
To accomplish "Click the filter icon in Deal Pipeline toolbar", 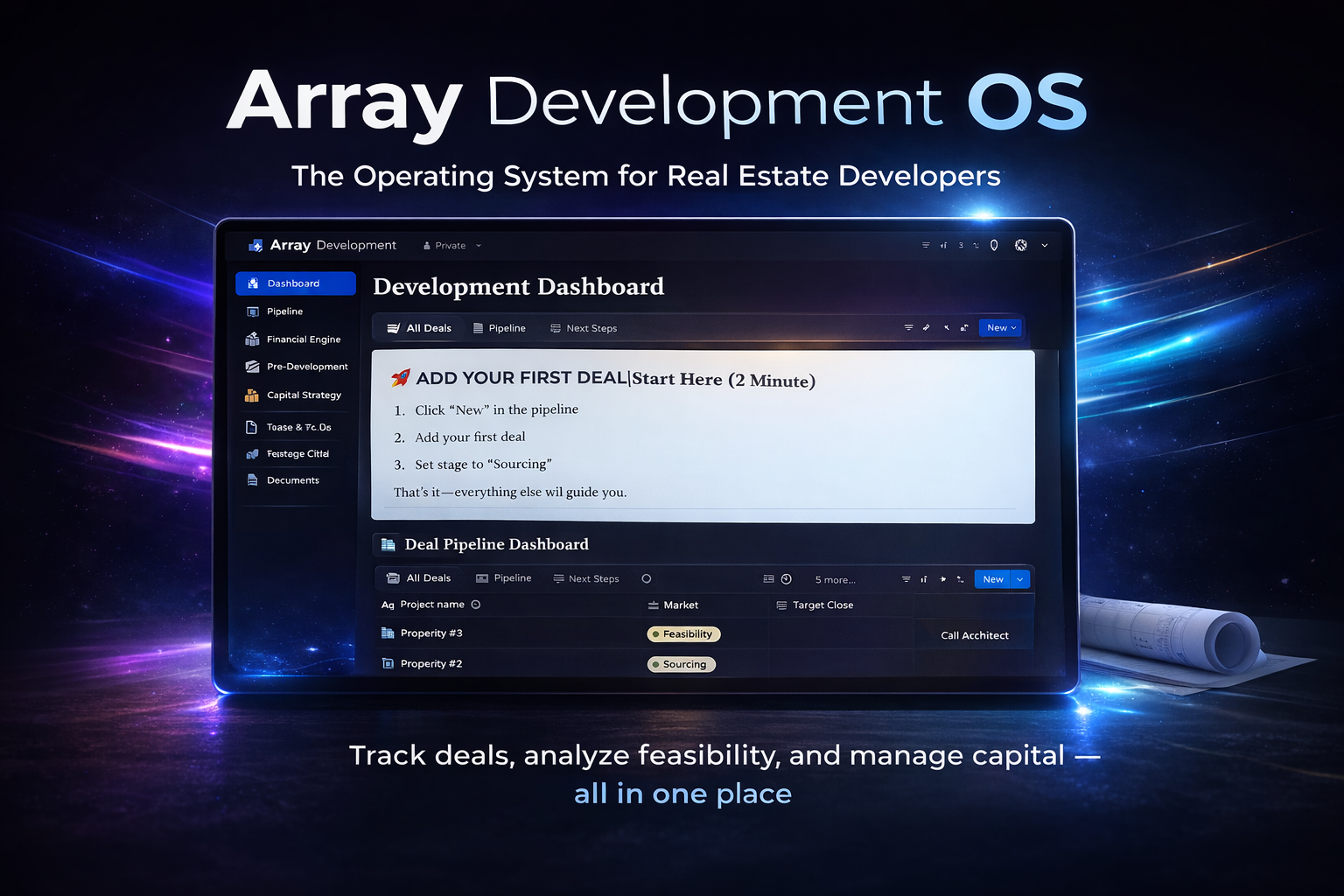I will coord(906,579).
